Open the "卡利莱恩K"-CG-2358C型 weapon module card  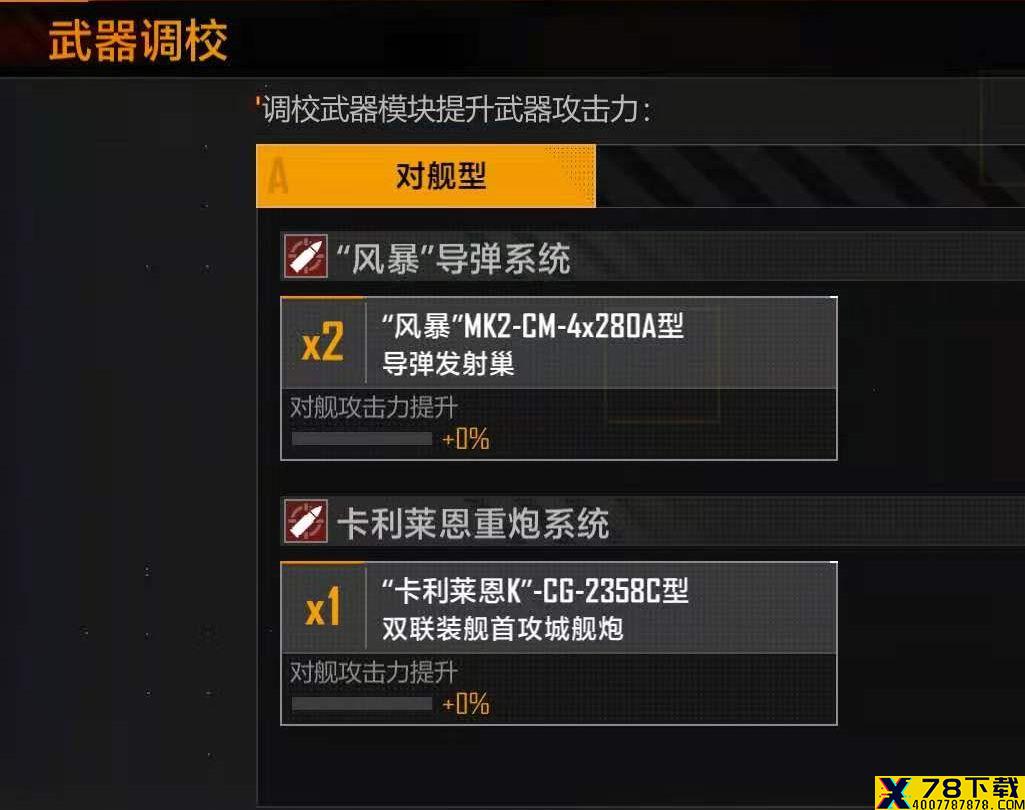point(559,643)
